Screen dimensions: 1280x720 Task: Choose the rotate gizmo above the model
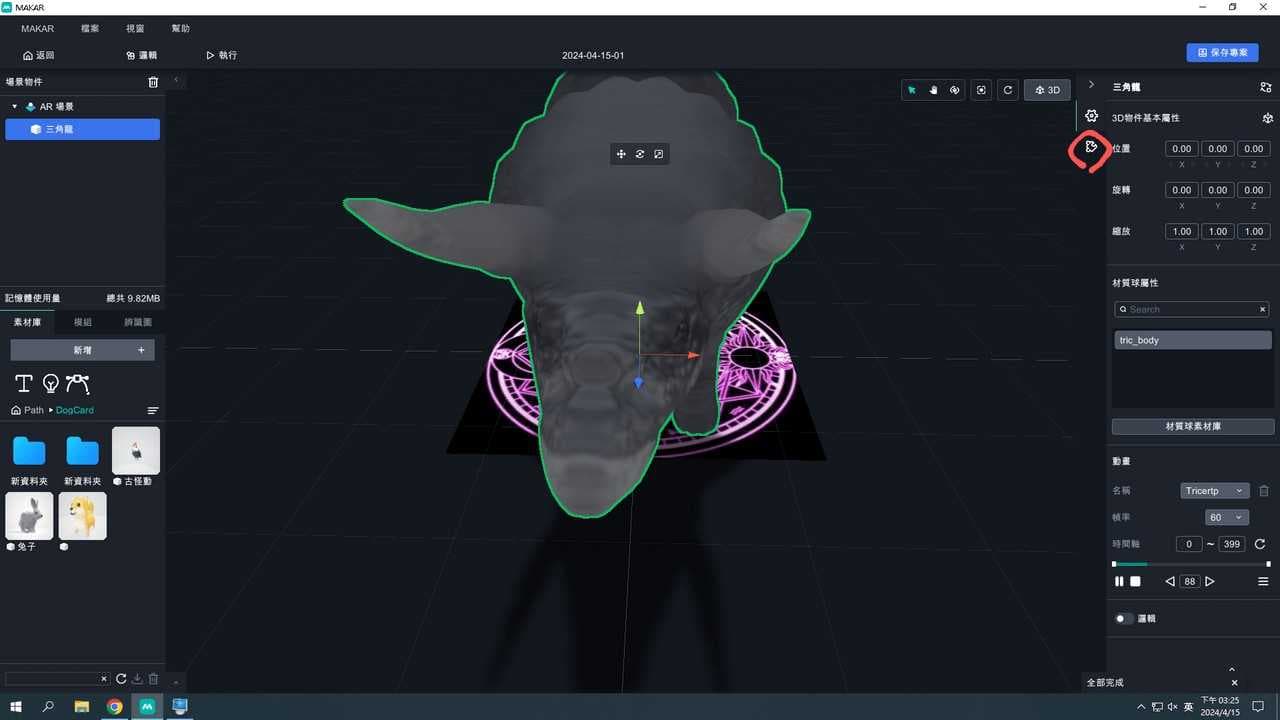point(640,154)
